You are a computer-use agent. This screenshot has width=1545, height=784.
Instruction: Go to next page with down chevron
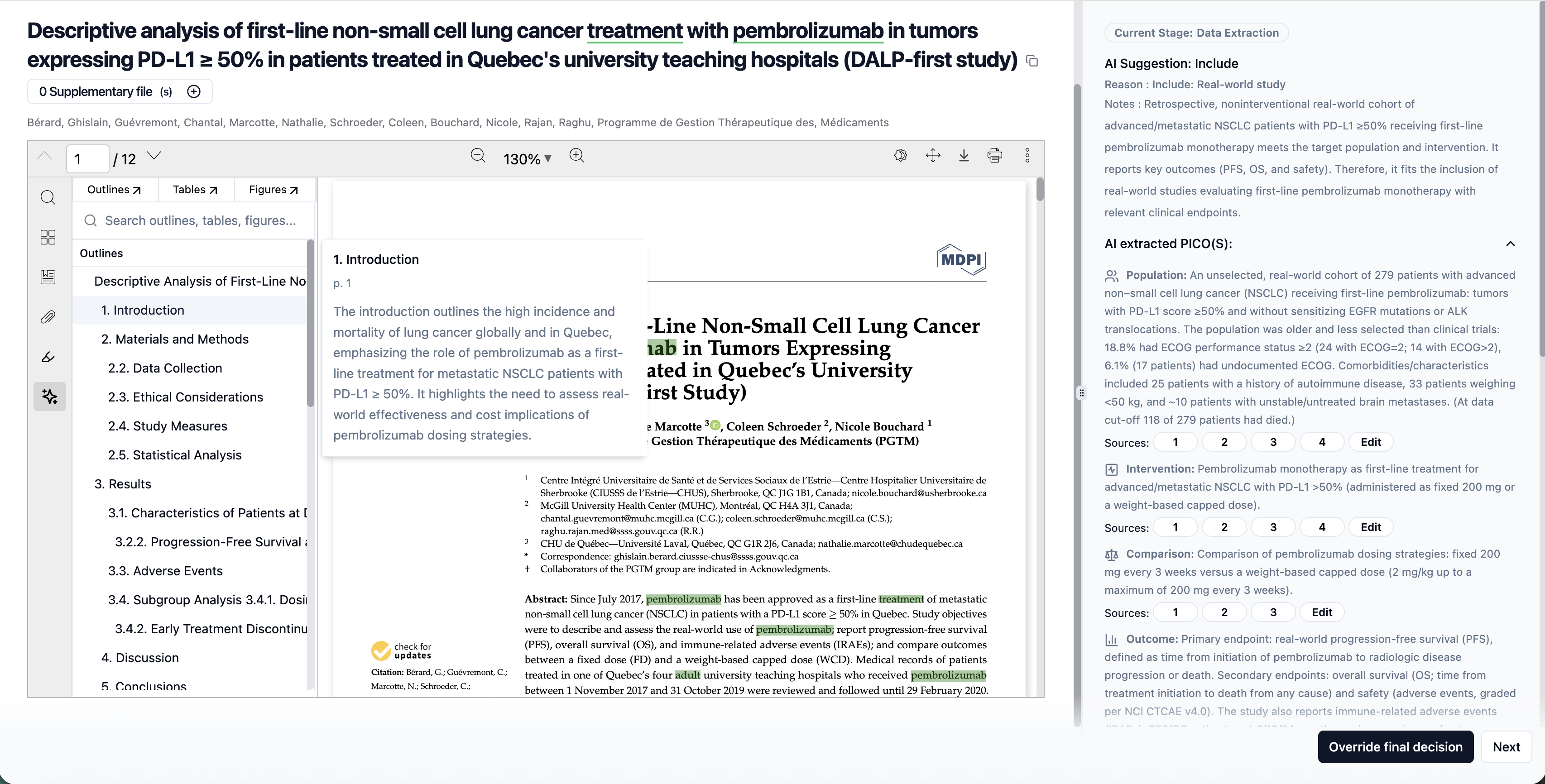click(x=154, y=156)
